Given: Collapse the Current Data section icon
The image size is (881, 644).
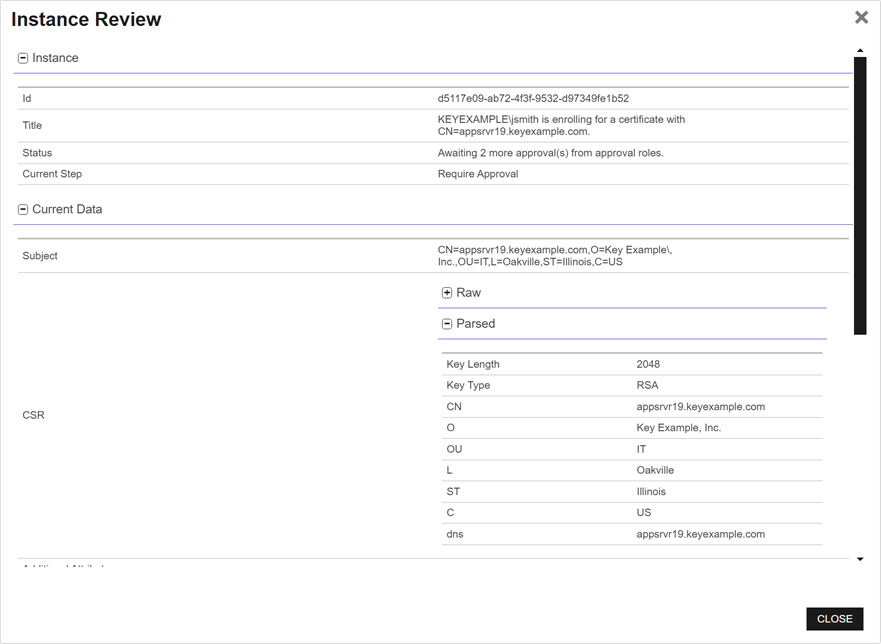Looking at the screenshot, I should (x=23, y=210).
